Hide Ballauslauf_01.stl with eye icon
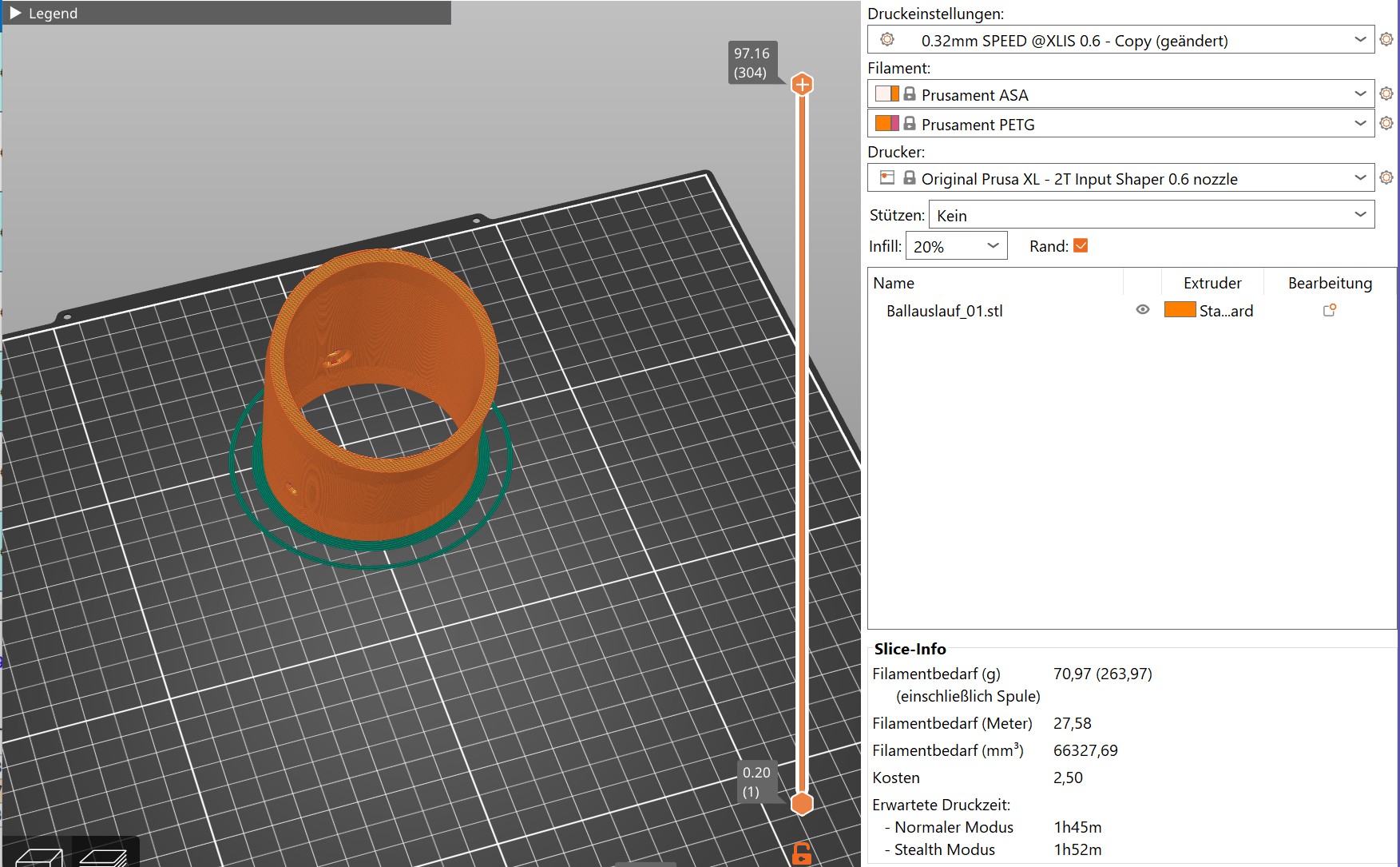The height and width of the screenshot is (867, 1400). [1143, 310]
